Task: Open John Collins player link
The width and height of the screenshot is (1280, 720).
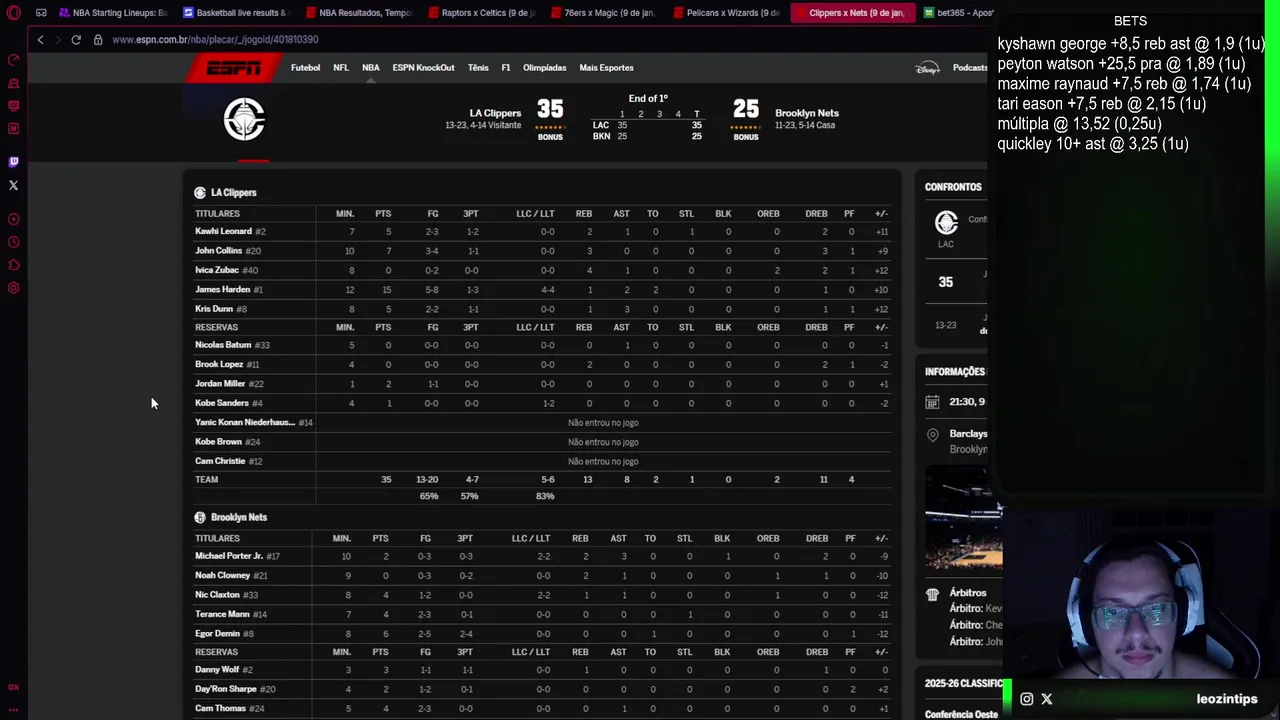Action: click(x=219, y=251)
